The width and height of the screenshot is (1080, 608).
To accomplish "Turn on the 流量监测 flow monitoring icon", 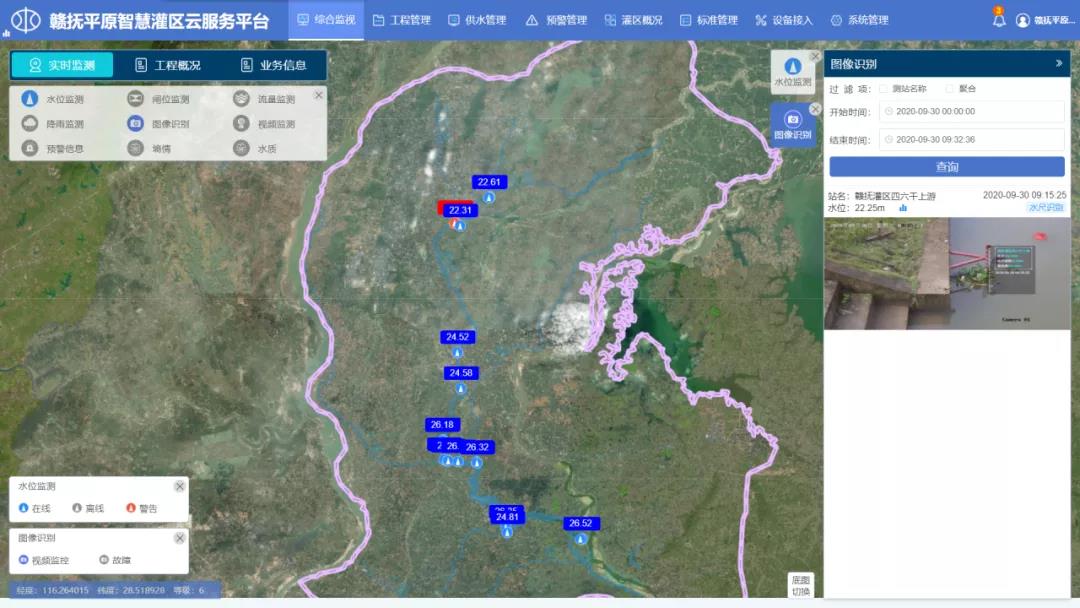I will coord(241,99).
